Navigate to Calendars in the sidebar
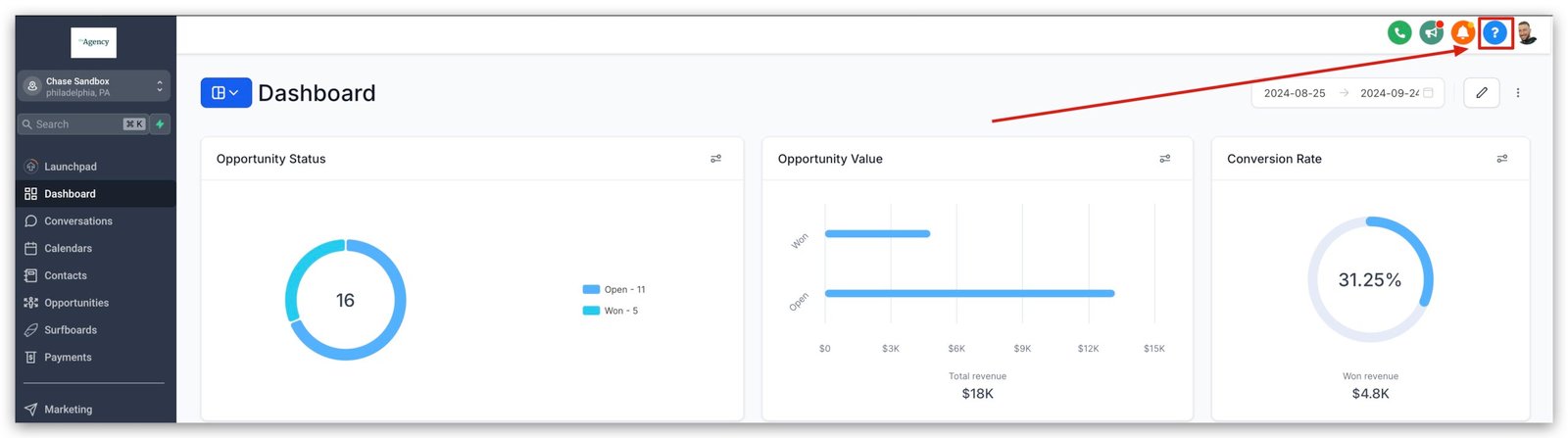 (68, 249)
